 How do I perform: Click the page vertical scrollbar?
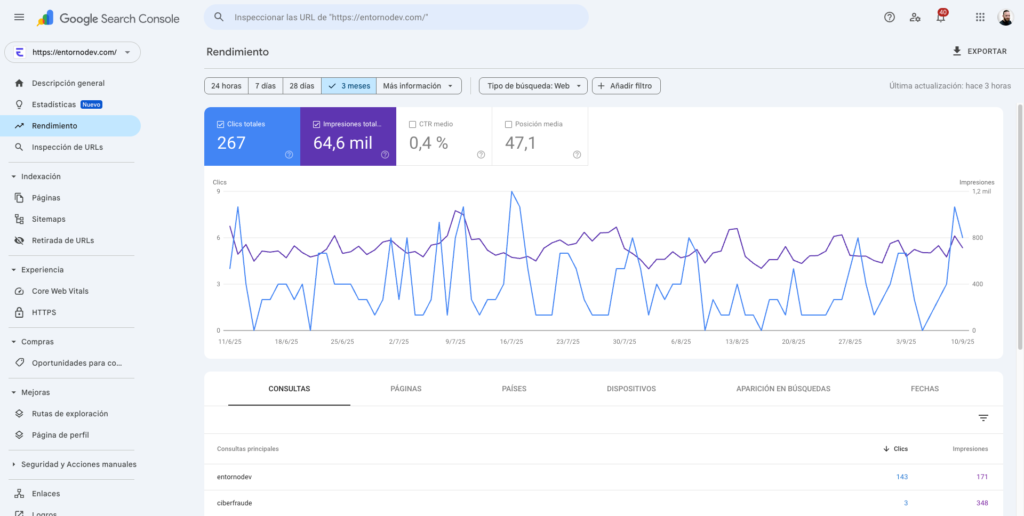pyautogui.click(x=1019, y=225)
